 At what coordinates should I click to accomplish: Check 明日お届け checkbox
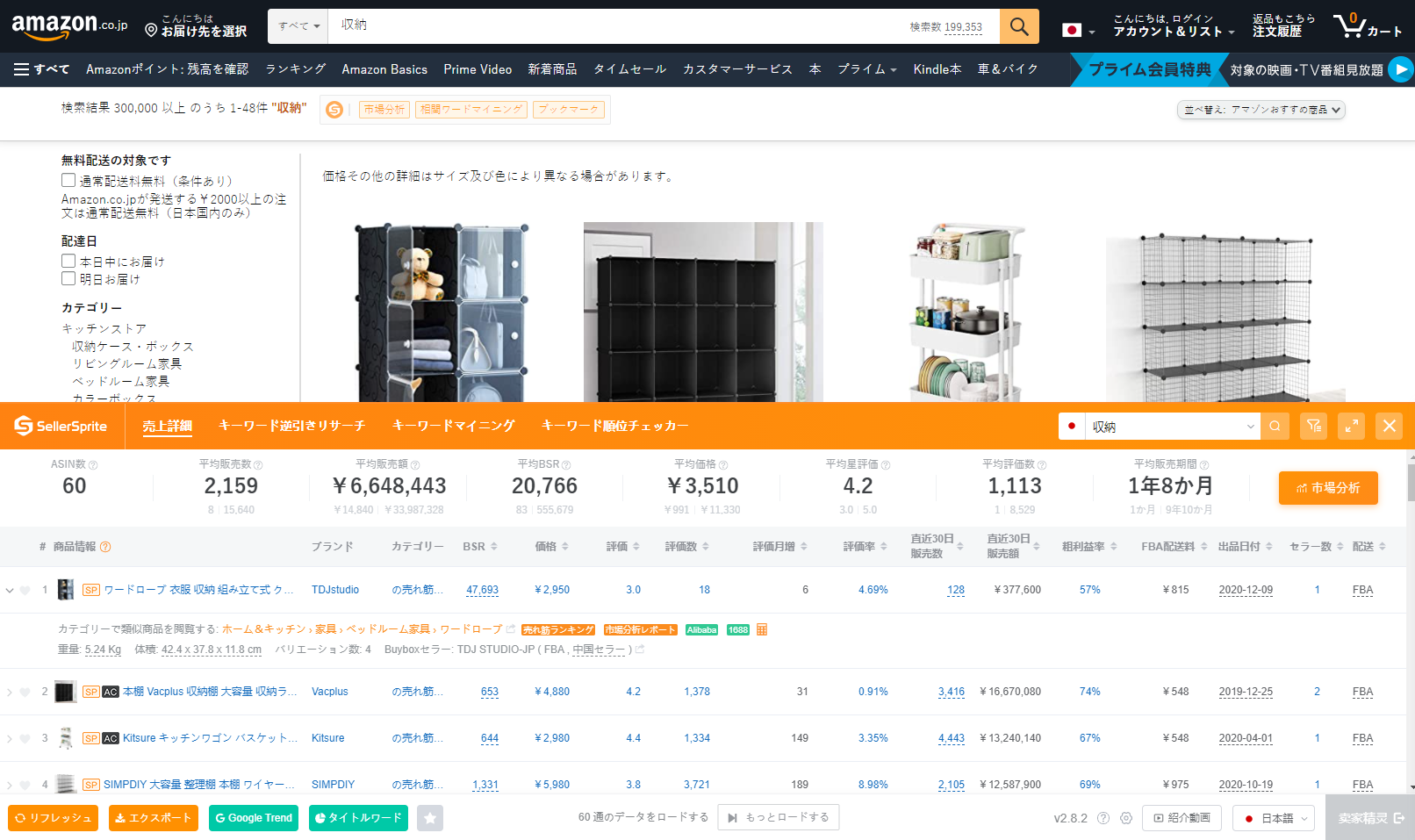(x=68, y=279)
